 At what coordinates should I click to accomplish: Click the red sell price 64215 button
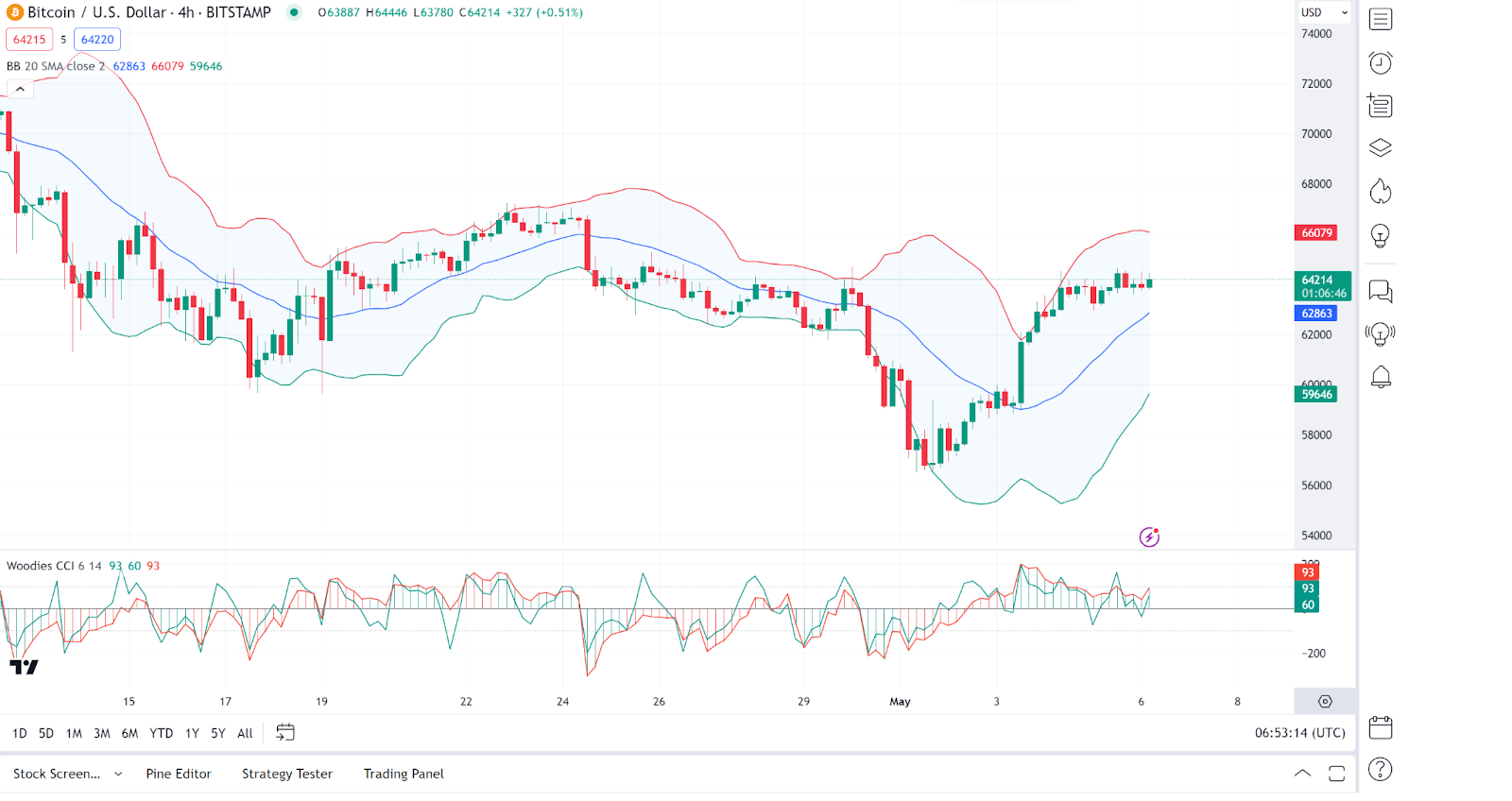[x=29, y=40]
